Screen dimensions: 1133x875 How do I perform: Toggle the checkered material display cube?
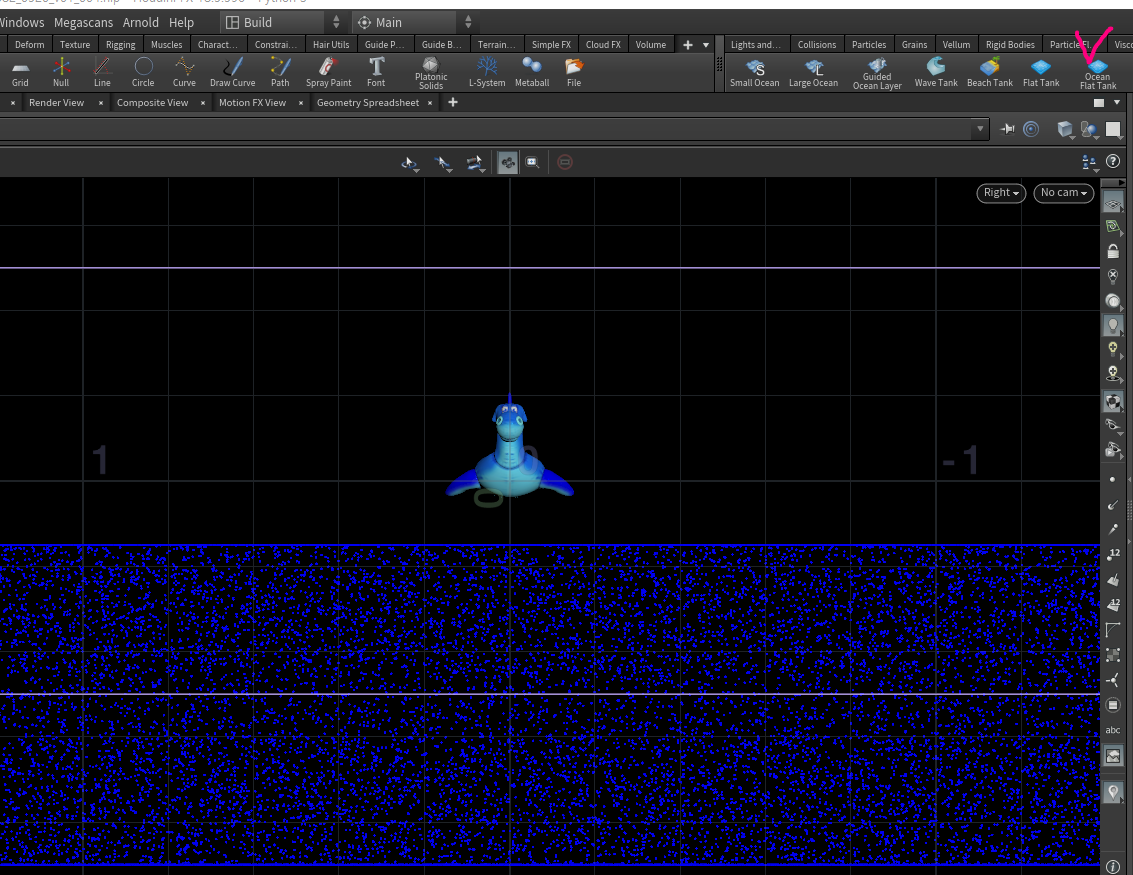[1113, 401]
